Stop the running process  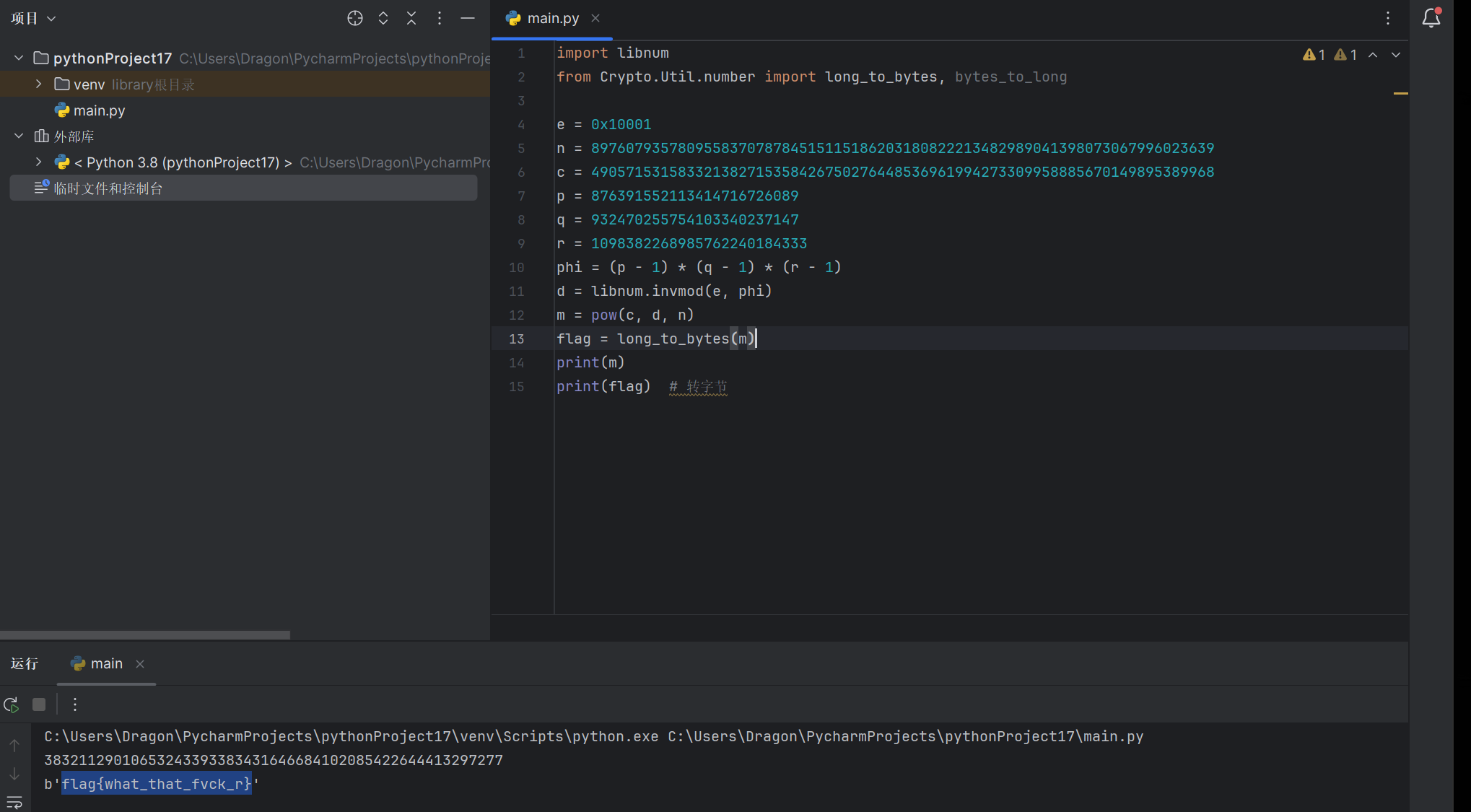[39, 704]
